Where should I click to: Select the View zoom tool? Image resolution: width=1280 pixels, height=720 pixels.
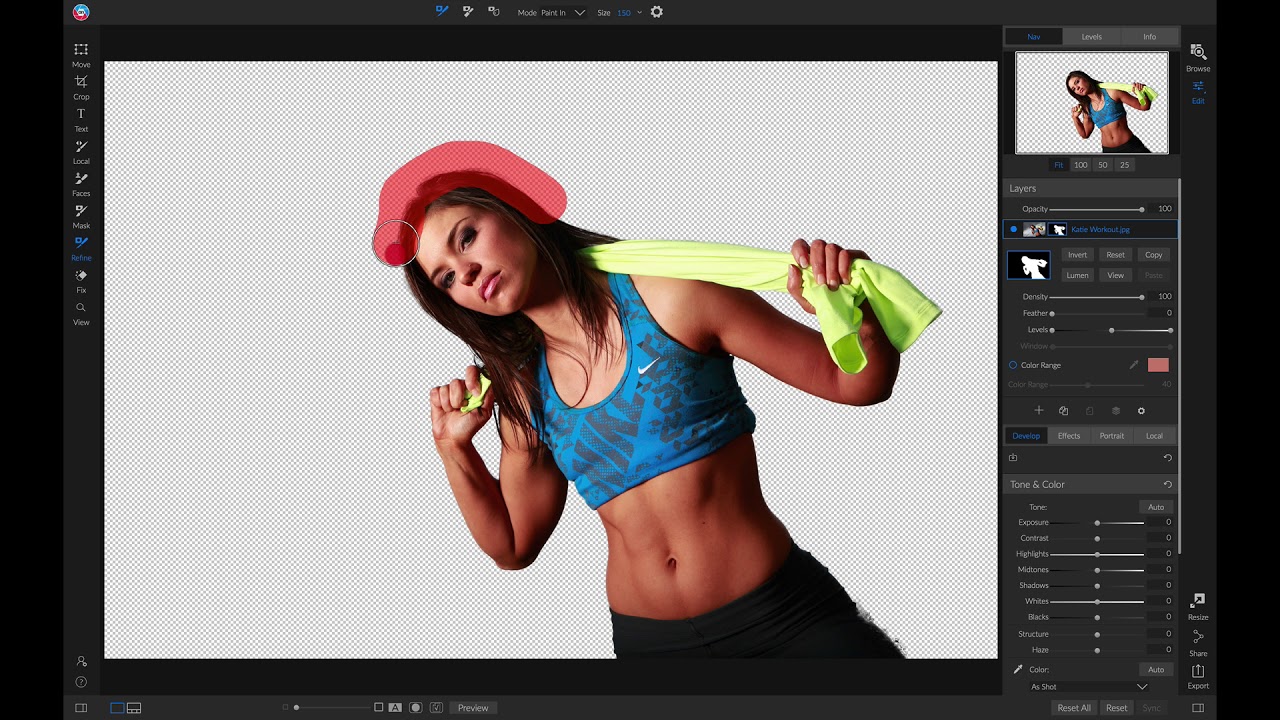(x=81, y=312)
